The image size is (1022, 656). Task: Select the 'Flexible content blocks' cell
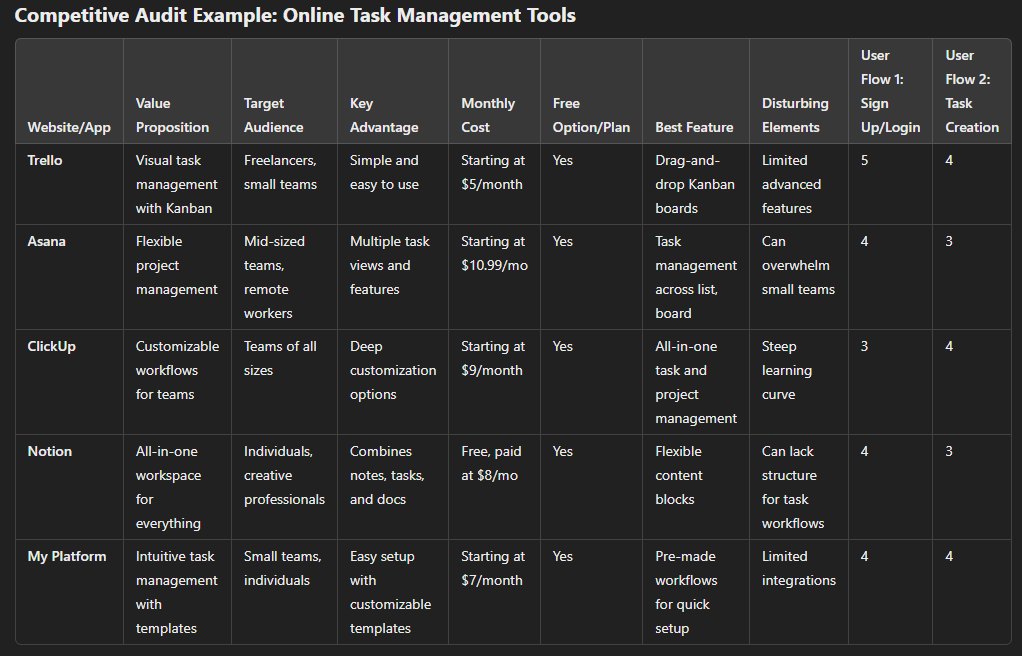pyautogui.click(x=679, y=475)
